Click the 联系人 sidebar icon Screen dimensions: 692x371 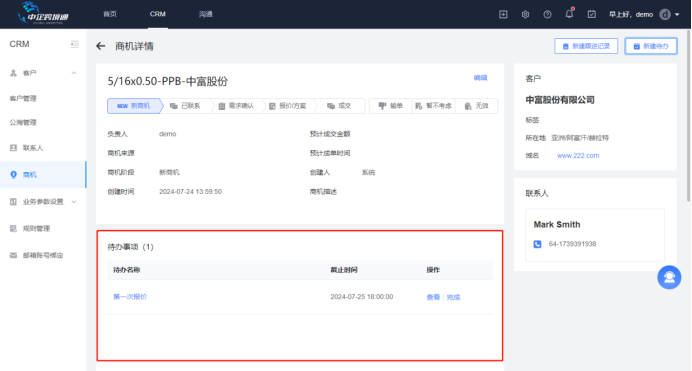13,148
